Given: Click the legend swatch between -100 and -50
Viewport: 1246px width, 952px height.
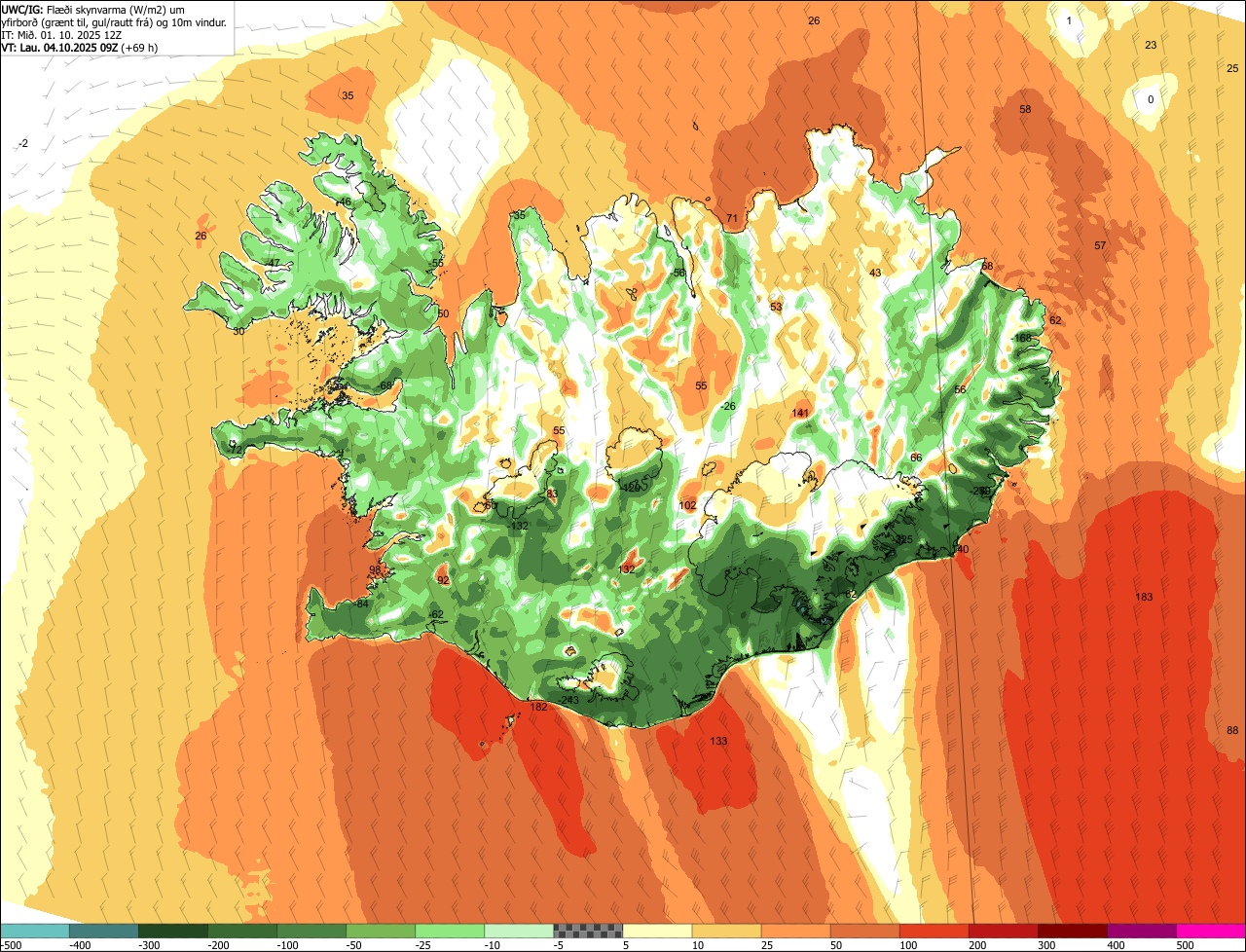Looking at the screenshot, I should coord(311,931).
